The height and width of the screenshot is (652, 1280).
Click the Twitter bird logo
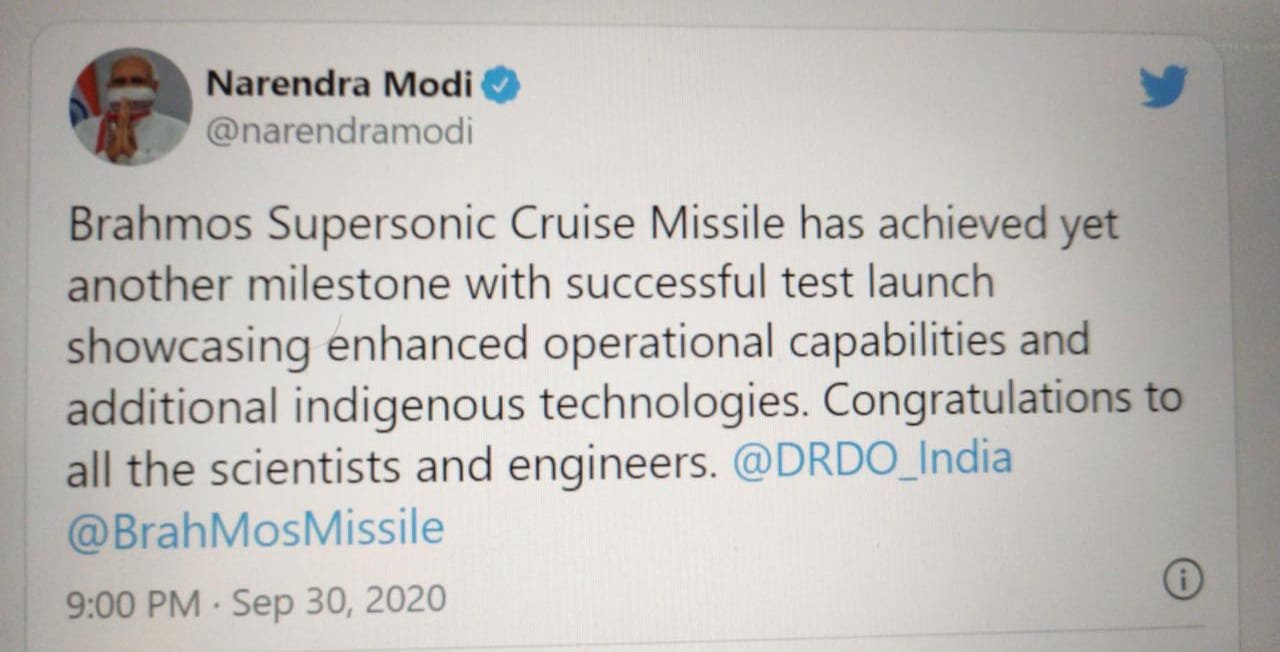pyautogui.click(x=1163, y=87)
